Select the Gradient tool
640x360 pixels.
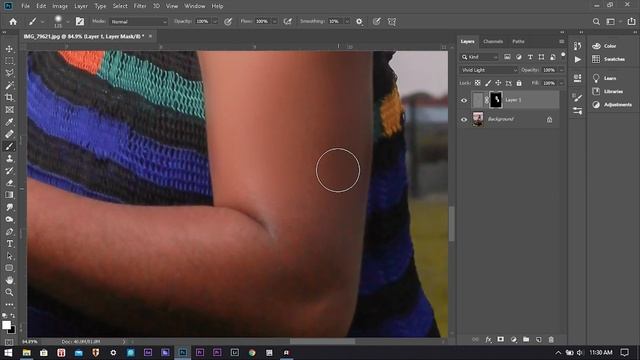tap(9, 195)
